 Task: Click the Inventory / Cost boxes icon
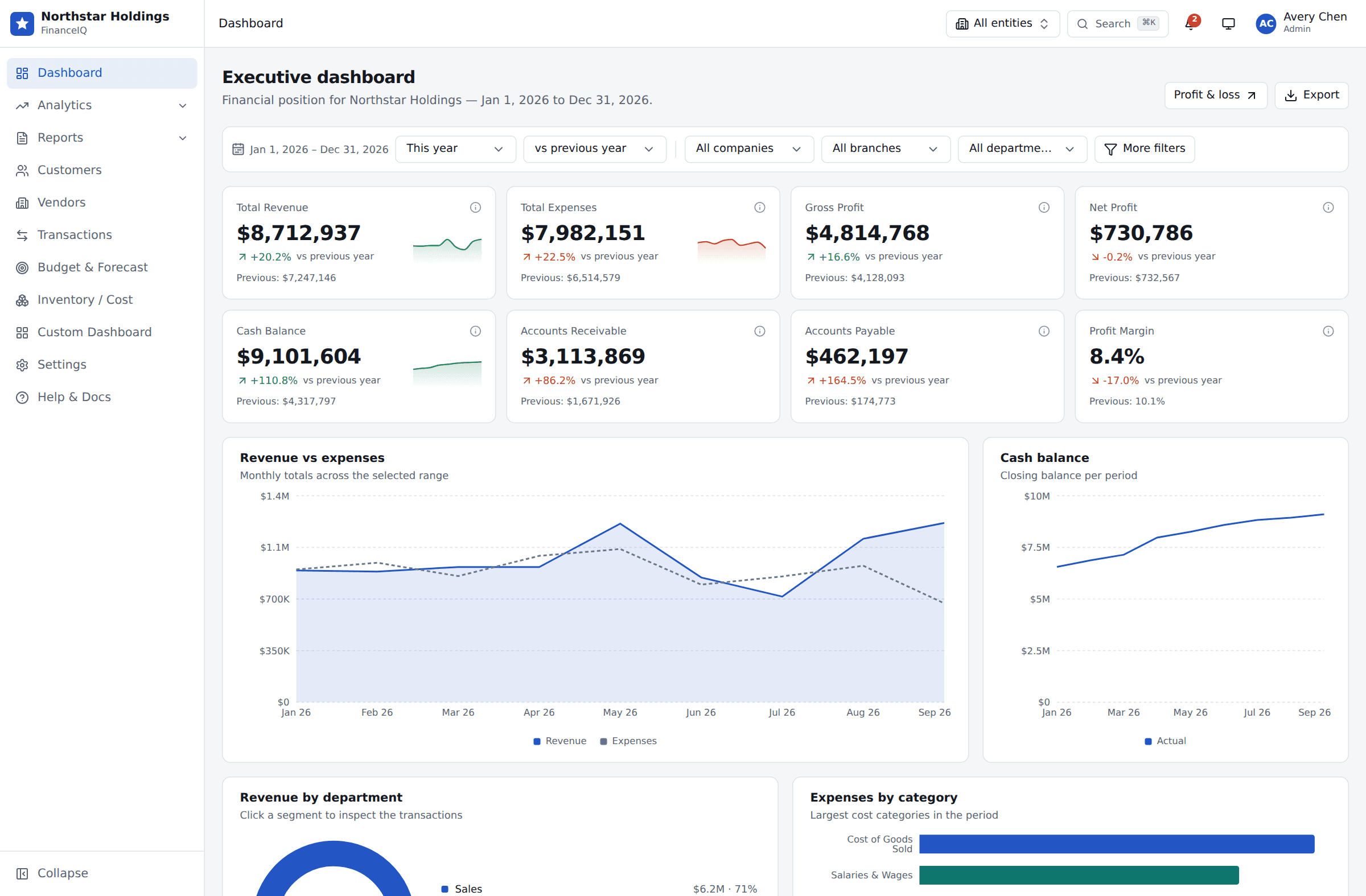(x=22, y=300)
